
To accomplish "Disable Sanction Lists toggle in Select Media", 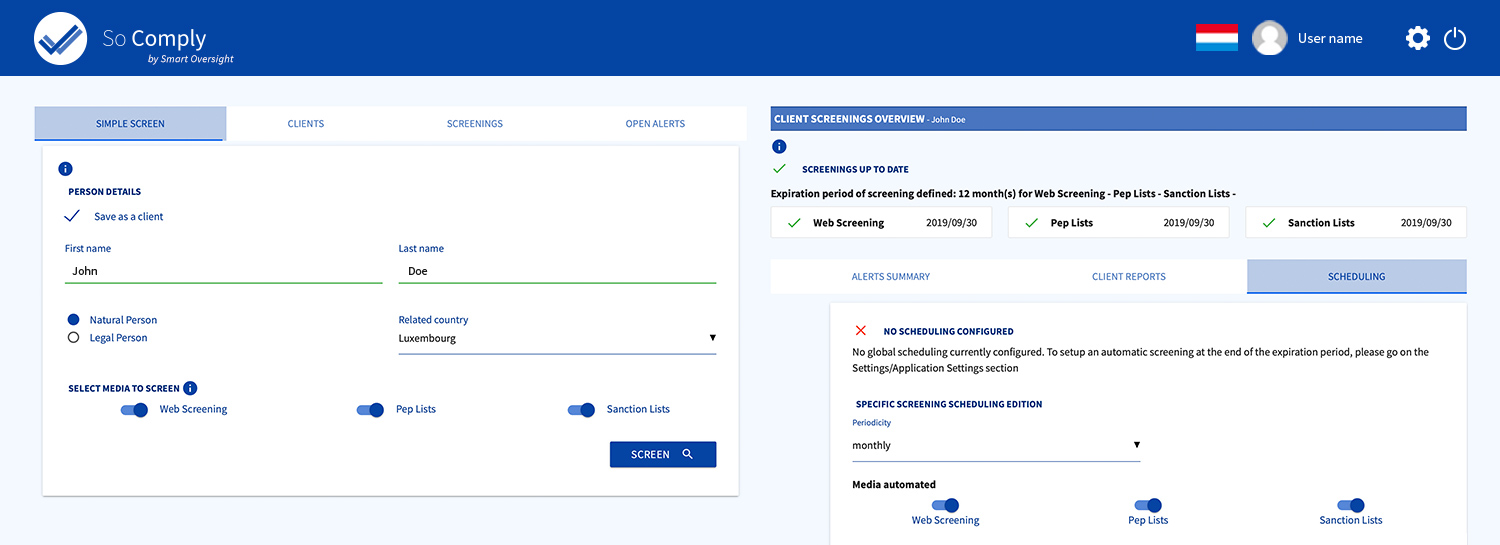I will (582, 409).
